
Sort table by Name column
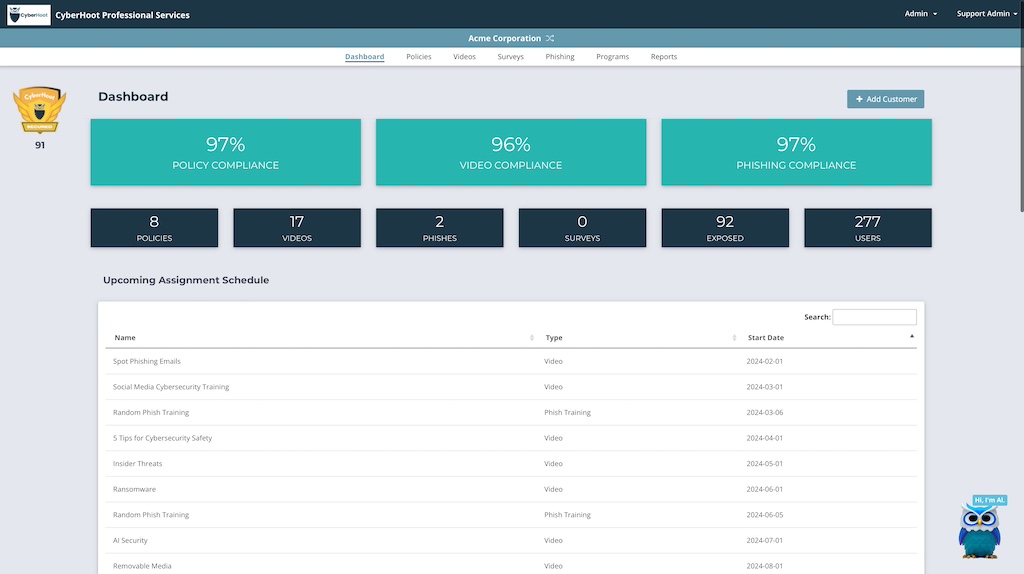323,338
